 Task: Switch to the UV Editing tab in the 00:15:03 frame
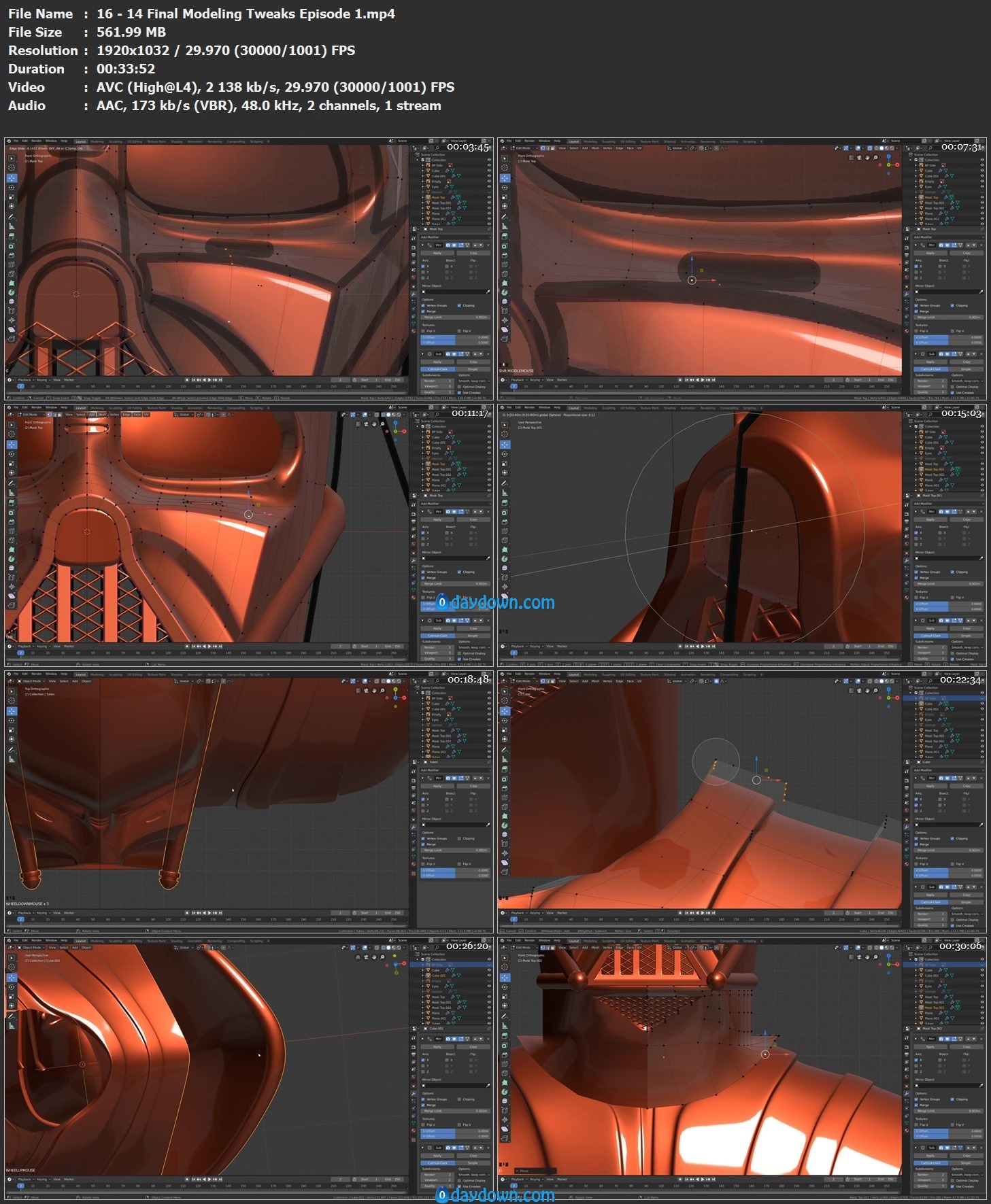628,408
